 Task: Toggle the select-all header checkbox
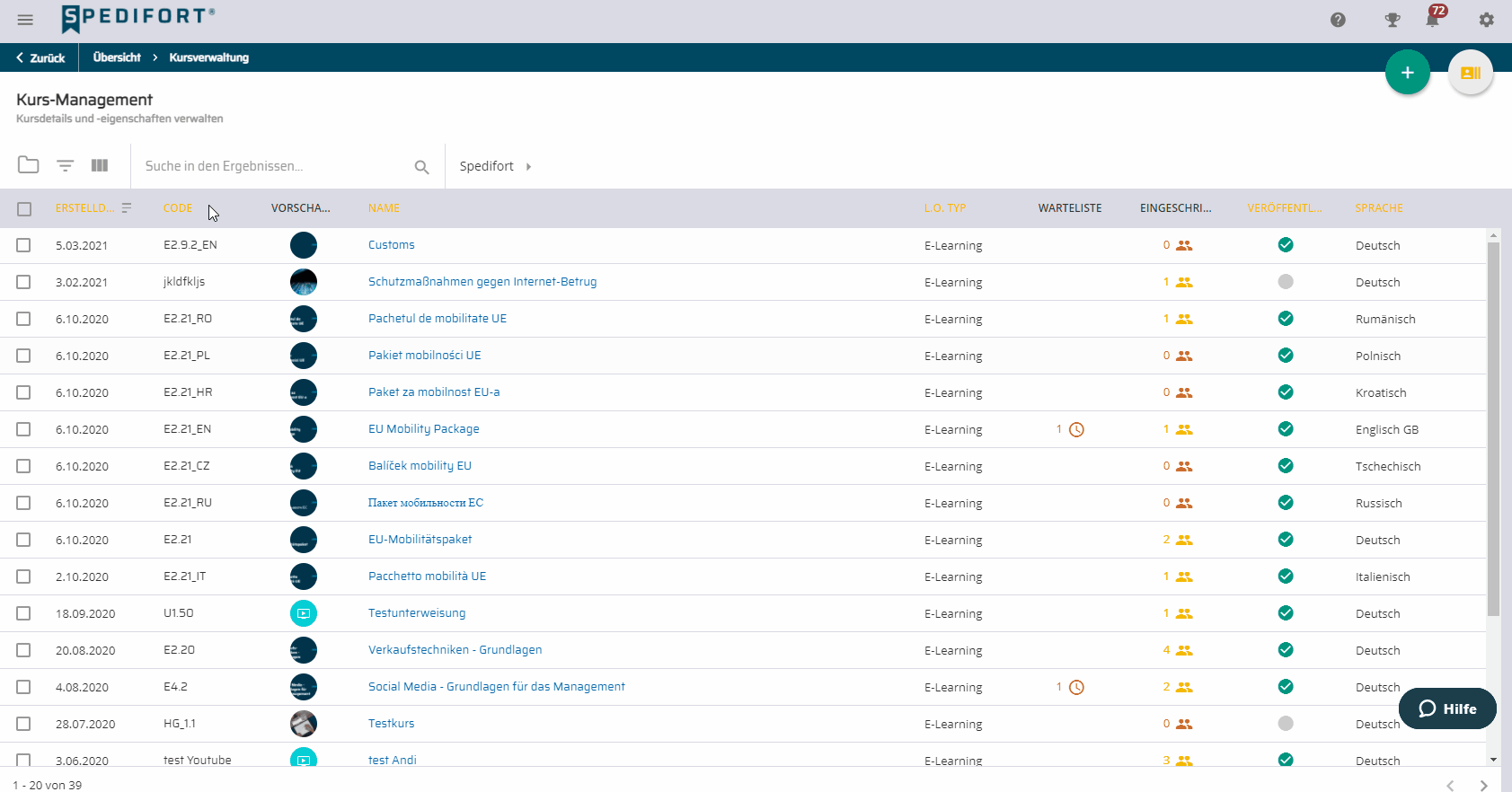click(24, 209)
